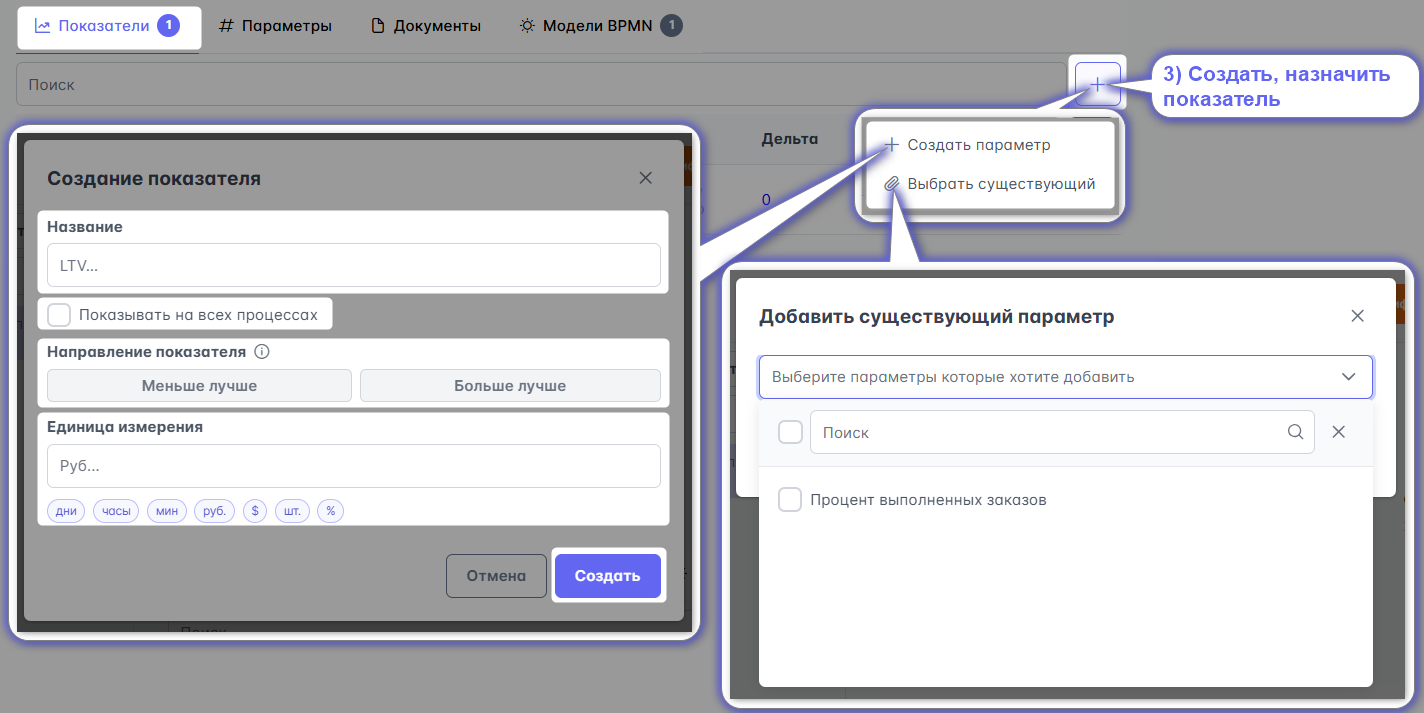Viewport: 1424px width, 713px height.
Task: Click the Название input field
Action: (353, 266)
